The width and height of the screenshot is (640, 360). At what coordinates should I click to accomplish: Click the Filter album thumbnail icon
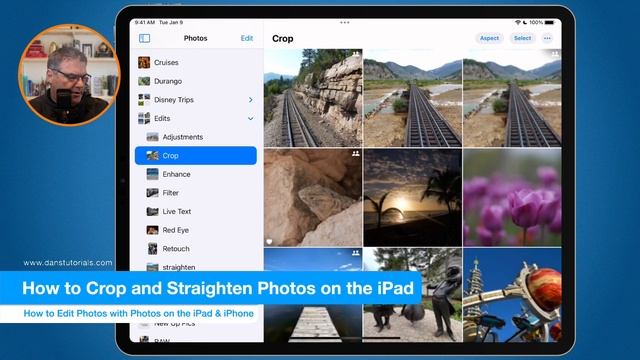tap(152, 193)
